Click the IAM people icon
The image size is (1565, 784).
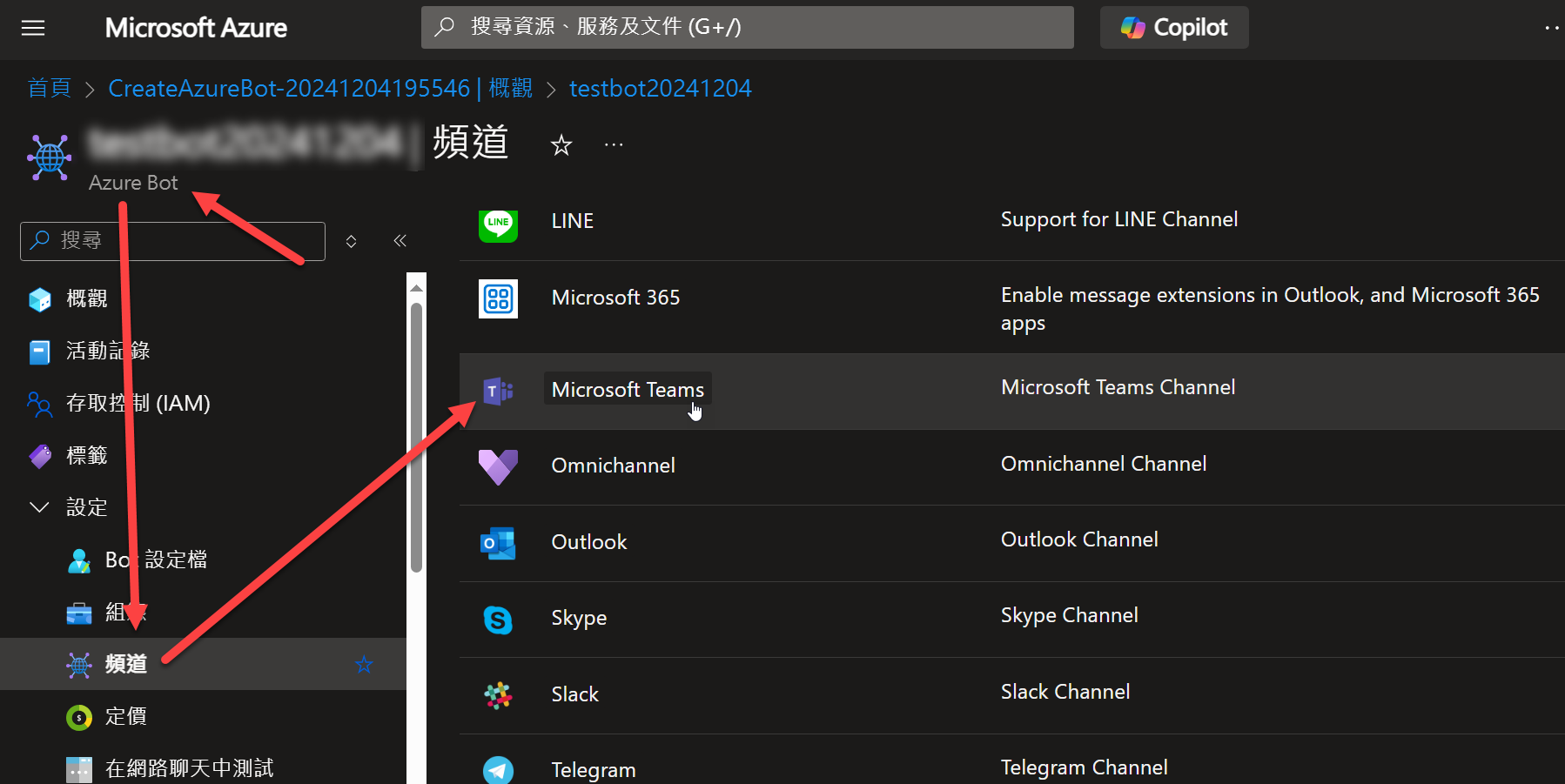coord(40,404)
